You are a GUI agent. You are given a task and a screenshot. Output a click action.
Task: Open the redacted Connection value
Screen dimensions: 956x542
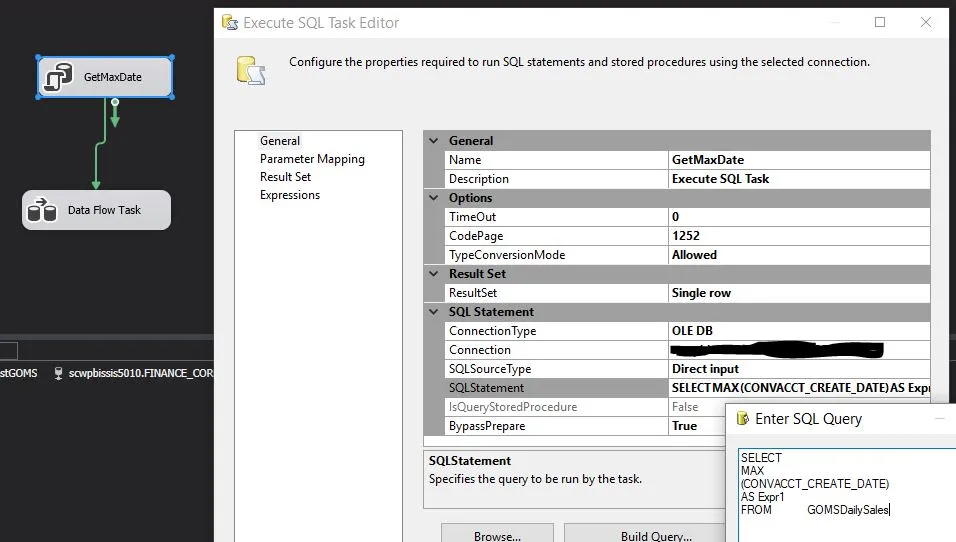pyautogui.click(x=799, y=350)
